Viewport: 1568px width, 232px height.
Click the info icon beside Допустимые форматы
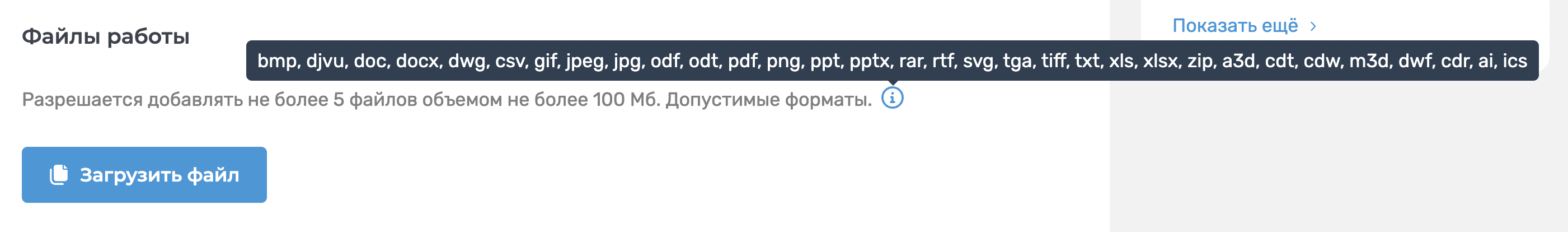pos(892,98)
